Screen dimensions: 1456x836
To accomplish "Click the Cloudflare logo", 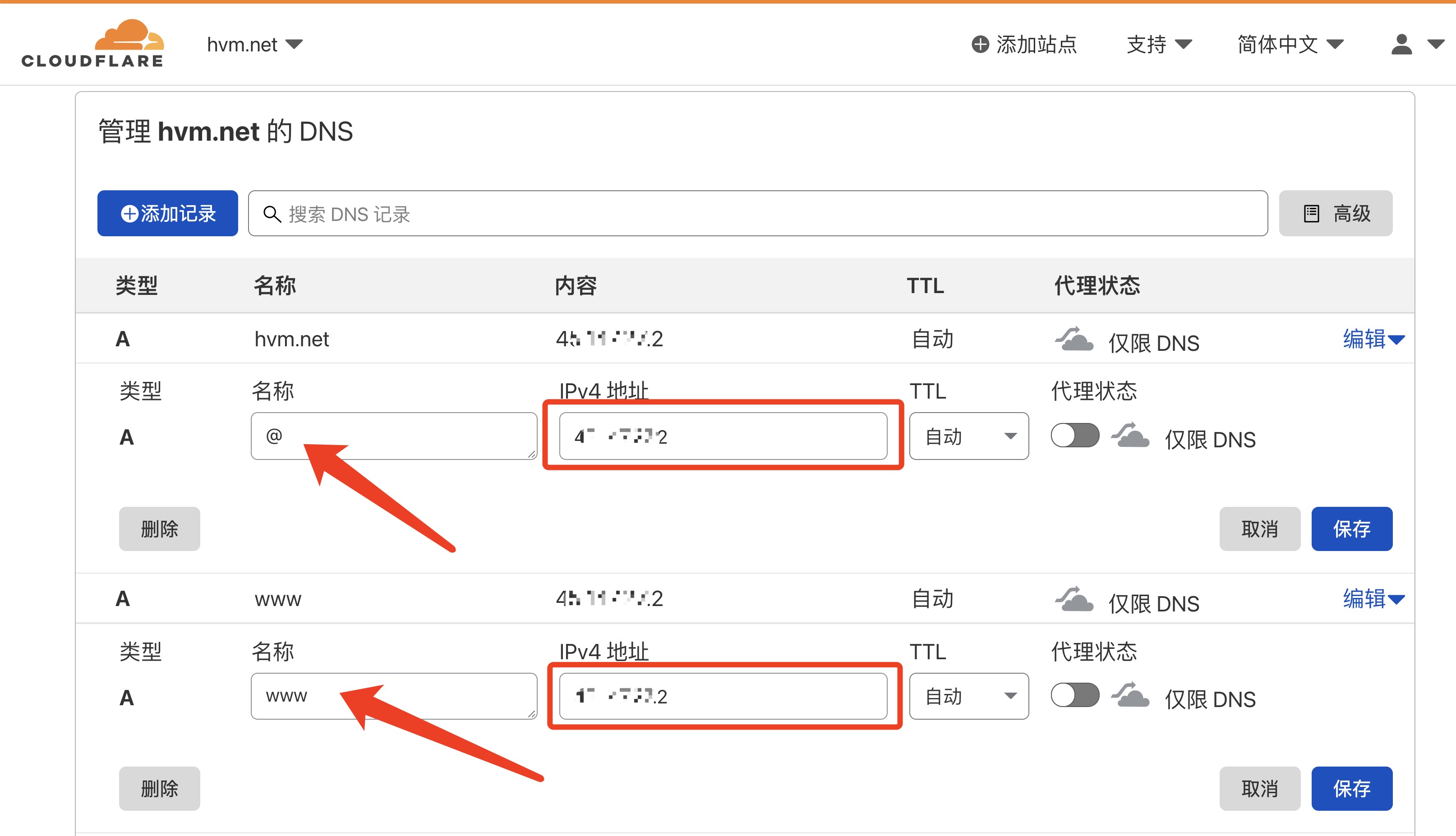I will (x=93, y=44).
